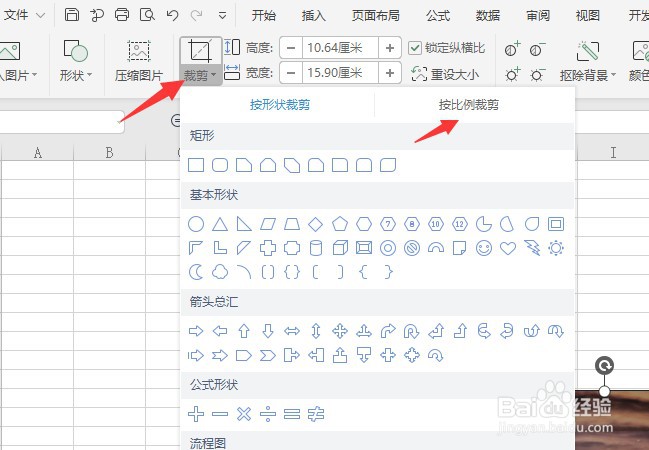The image size is (649, 450).
Task: Choose right arrow in 箭头总汇
Action: pos(196,331)
